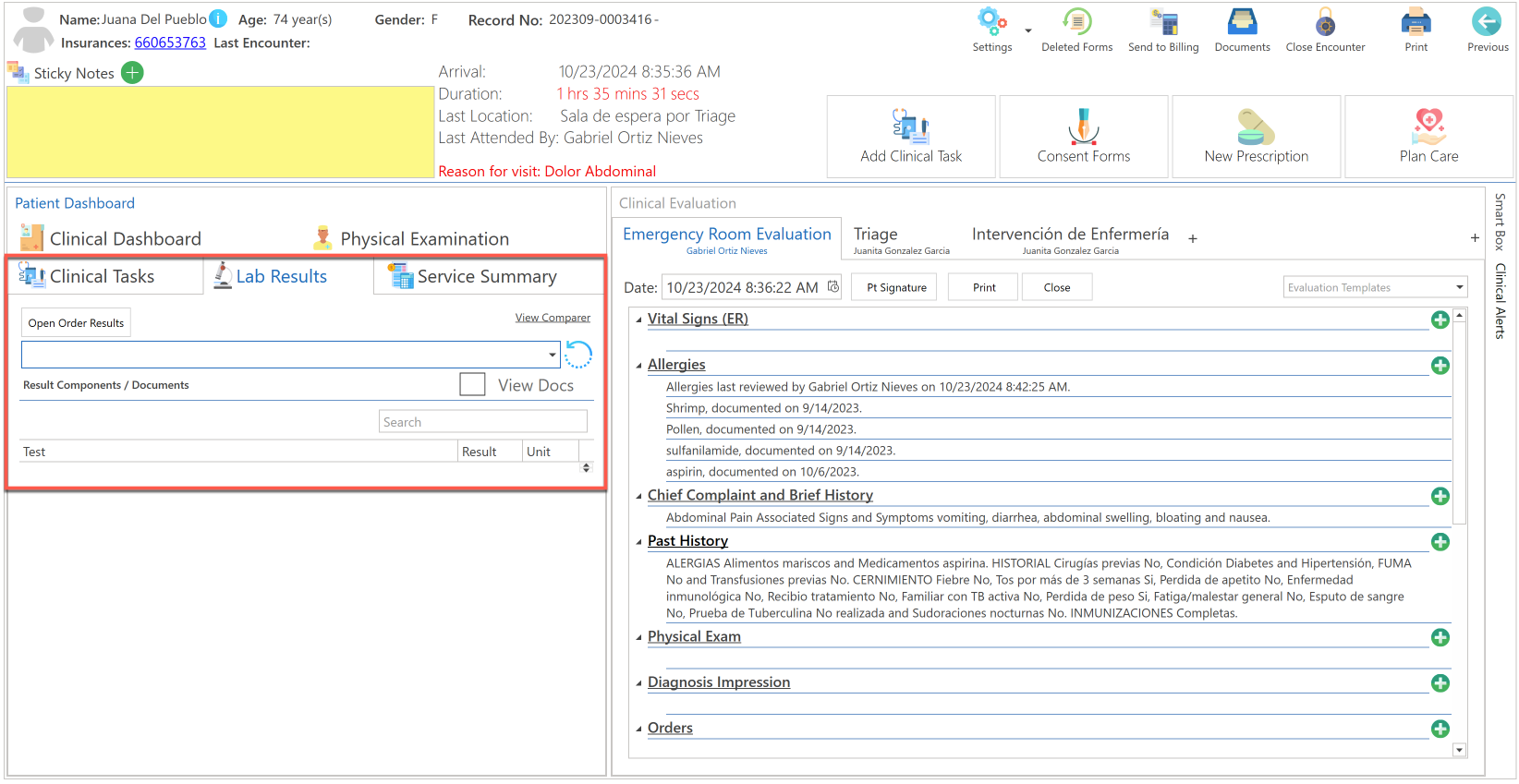Image resolution: width=1519 pixels, height=784 pixels.
Task: Add a new sticky note with the green plus
Action: point(133,73)
